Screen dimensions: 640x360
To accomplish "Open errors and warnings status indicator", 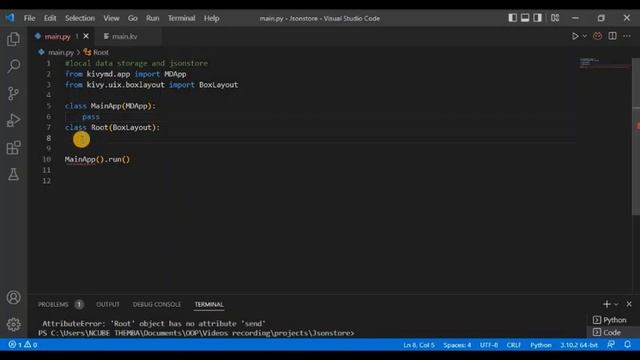I will coord(23,345).
